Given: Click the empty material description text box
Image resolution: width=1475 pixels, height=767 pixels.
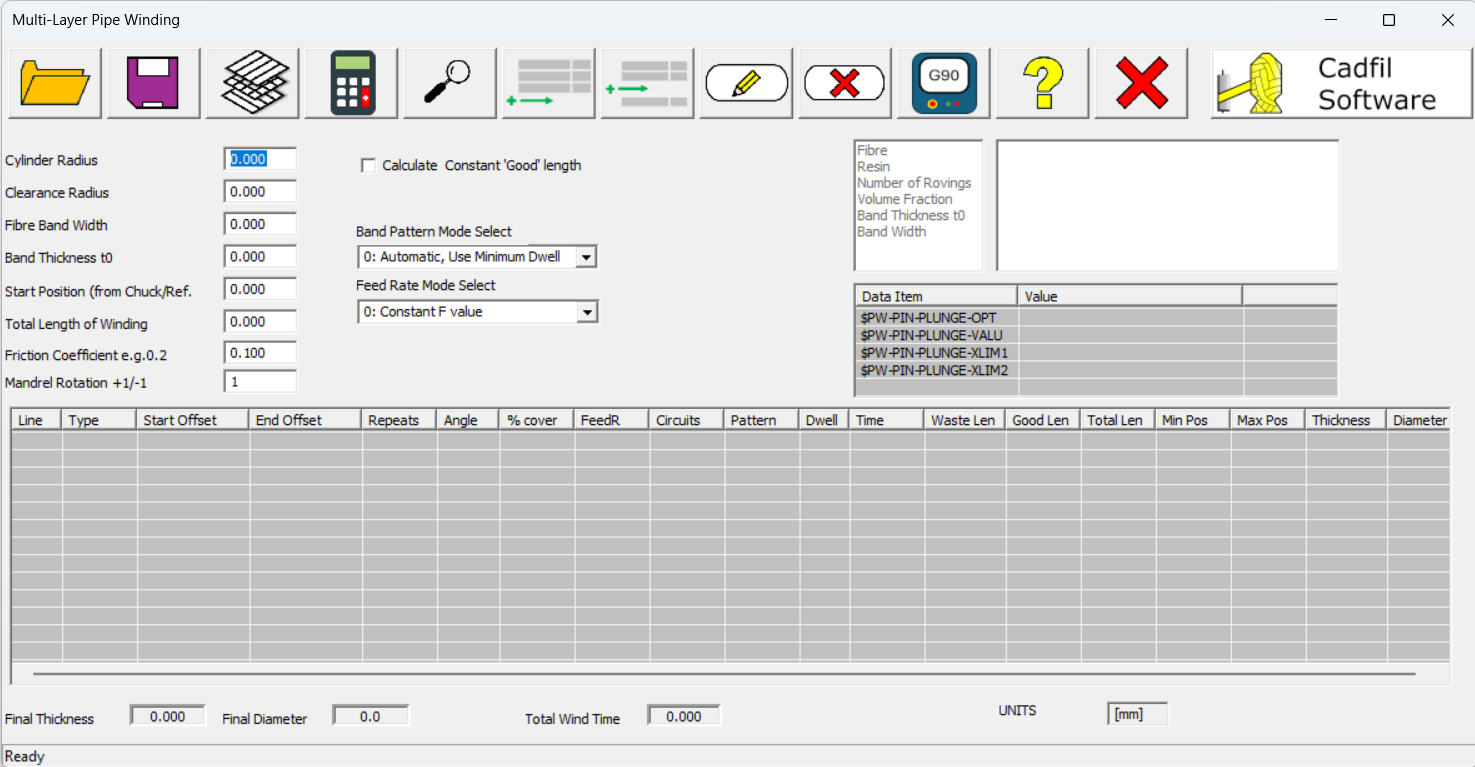Looking at the screenshot, I should [1167, 205].
